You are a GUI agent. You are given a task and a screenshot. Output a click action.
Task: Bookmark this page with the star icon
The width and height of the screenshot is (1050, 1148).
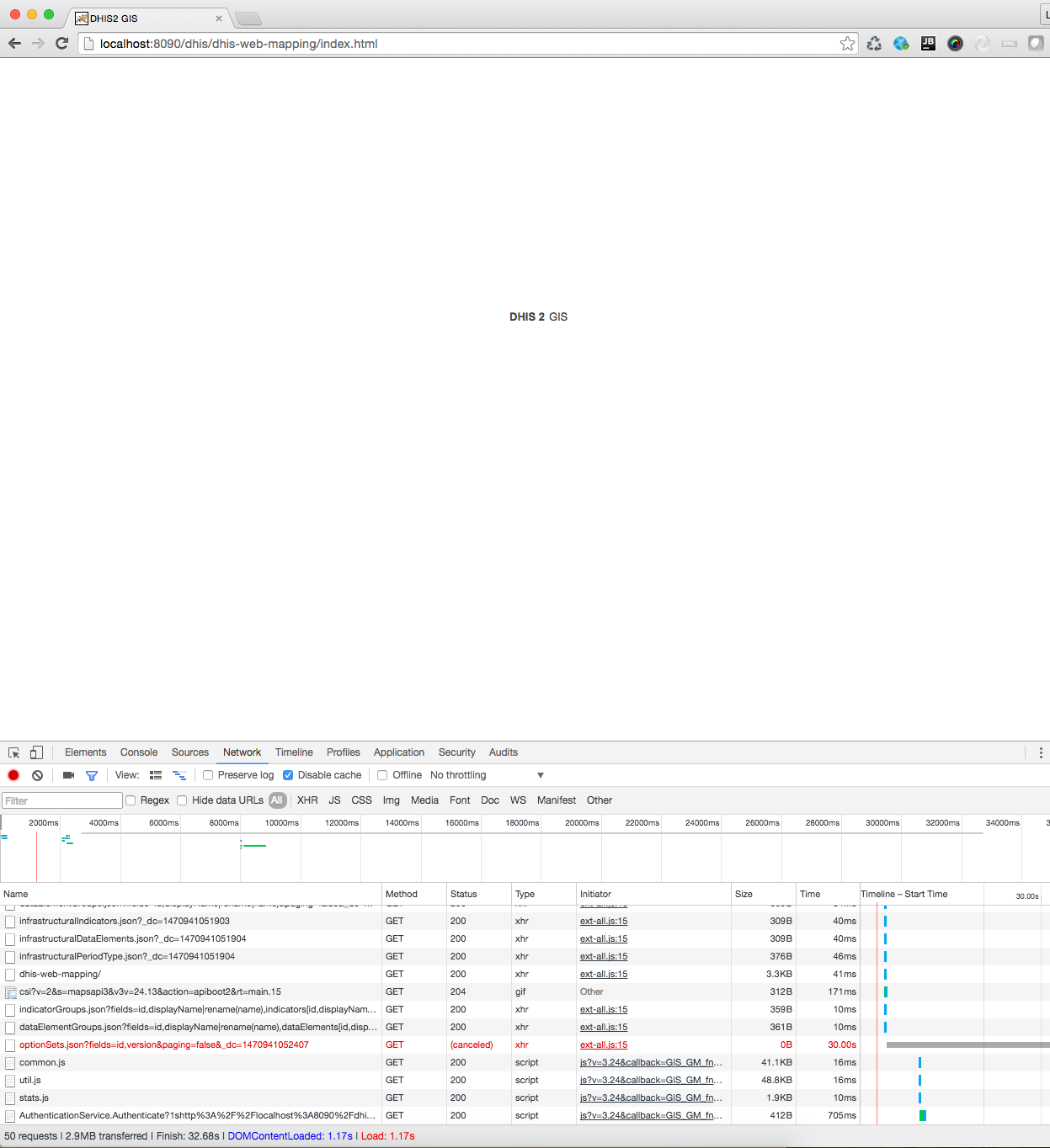tap(847, 44)
